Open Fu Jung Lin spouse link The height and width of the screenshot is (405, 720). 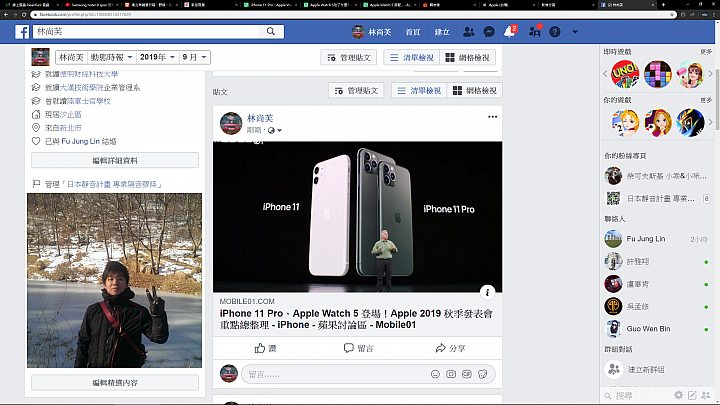tap(80, 141)
